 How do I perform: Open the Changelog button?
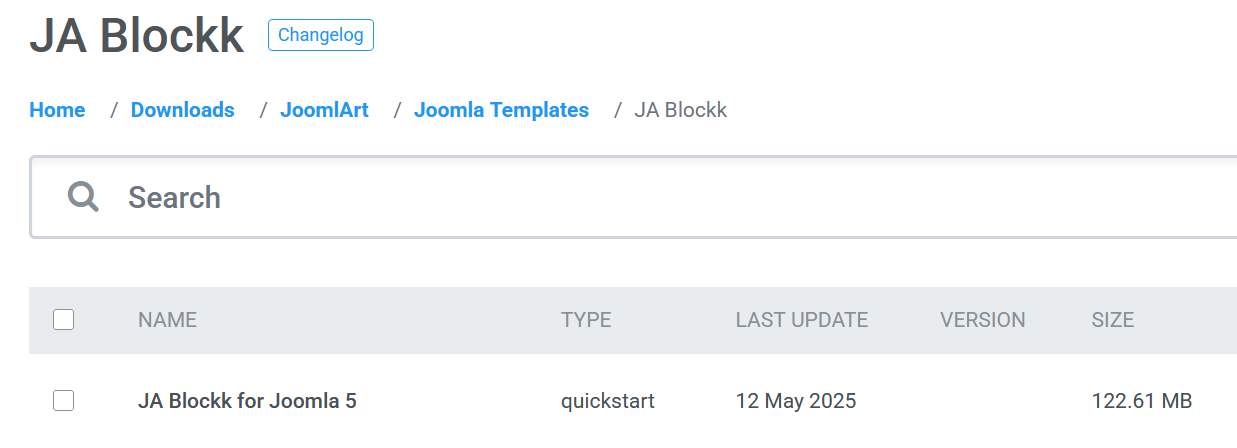(320, 35)
